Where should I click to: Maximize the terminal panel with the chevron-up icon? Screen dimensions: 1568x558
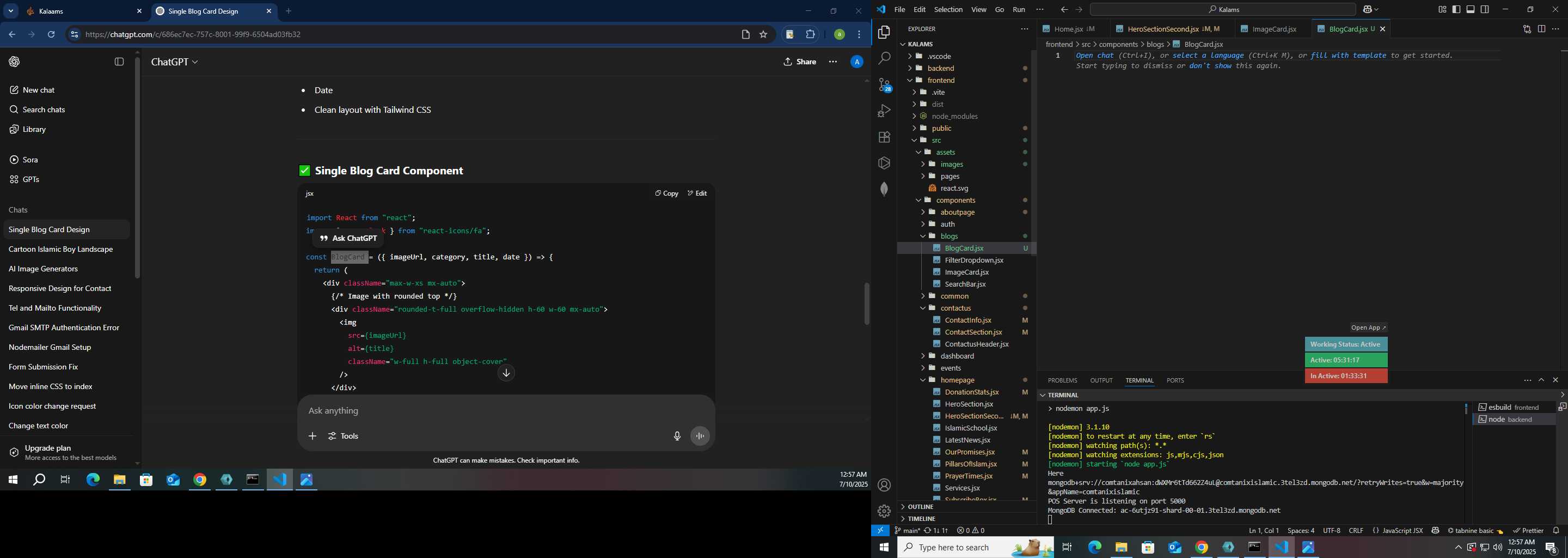click(x=1541, y=380)
